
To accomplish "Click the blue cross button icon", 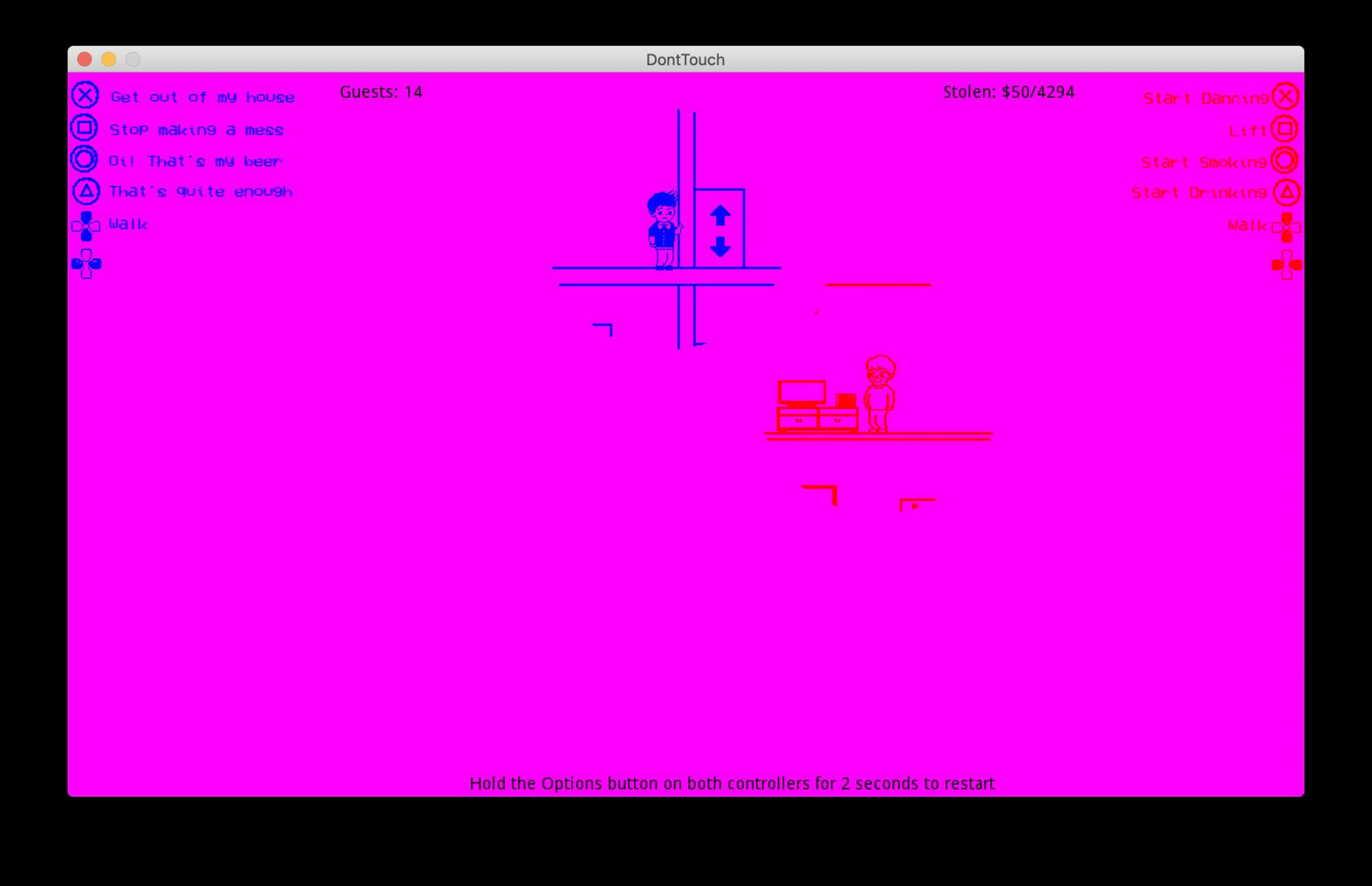I will point(85,95).
